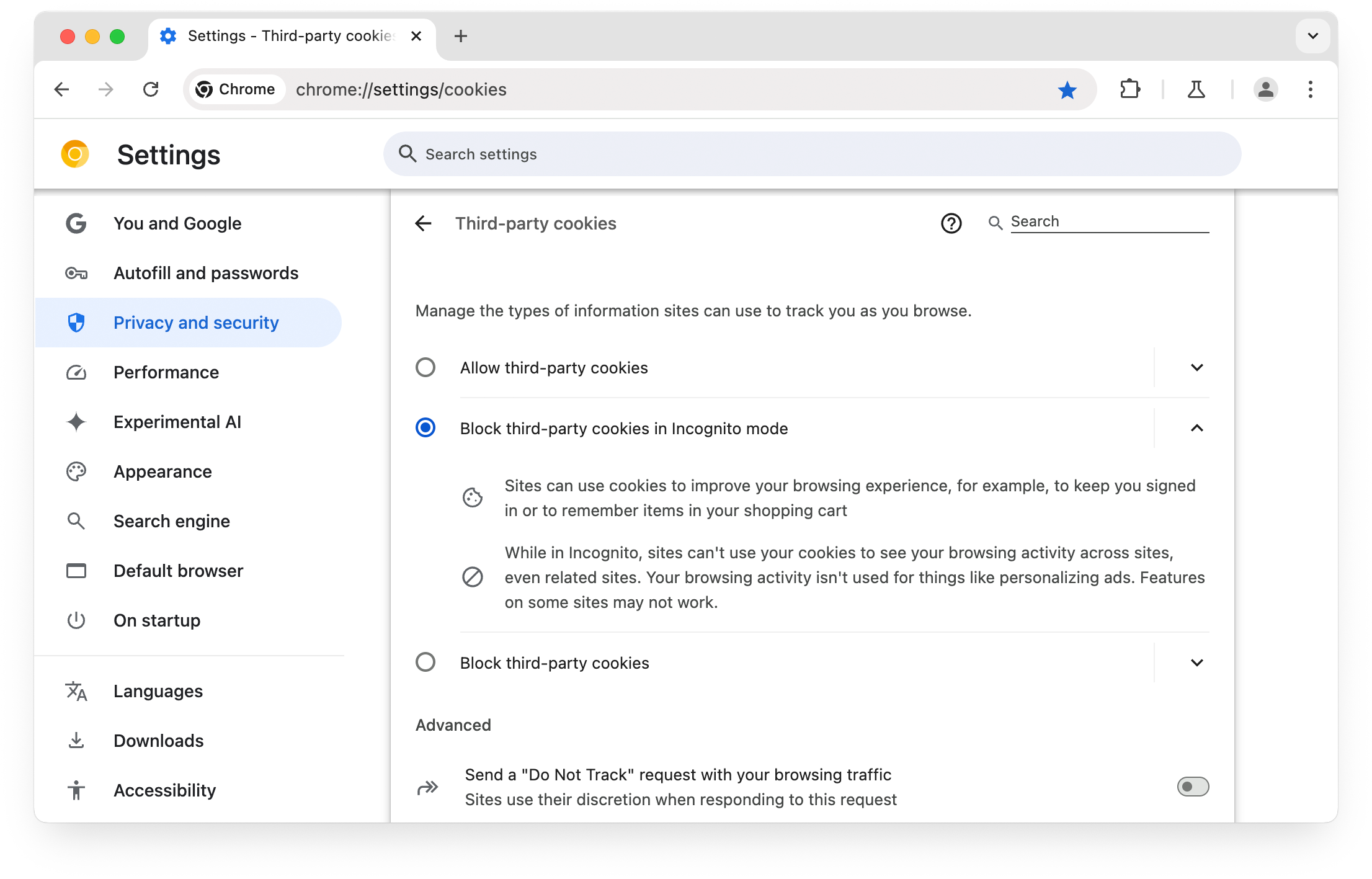Select Block third-party cookies in Incognito mode
This screenshot has height=879, width=1372.
click(x=426, y=428)
